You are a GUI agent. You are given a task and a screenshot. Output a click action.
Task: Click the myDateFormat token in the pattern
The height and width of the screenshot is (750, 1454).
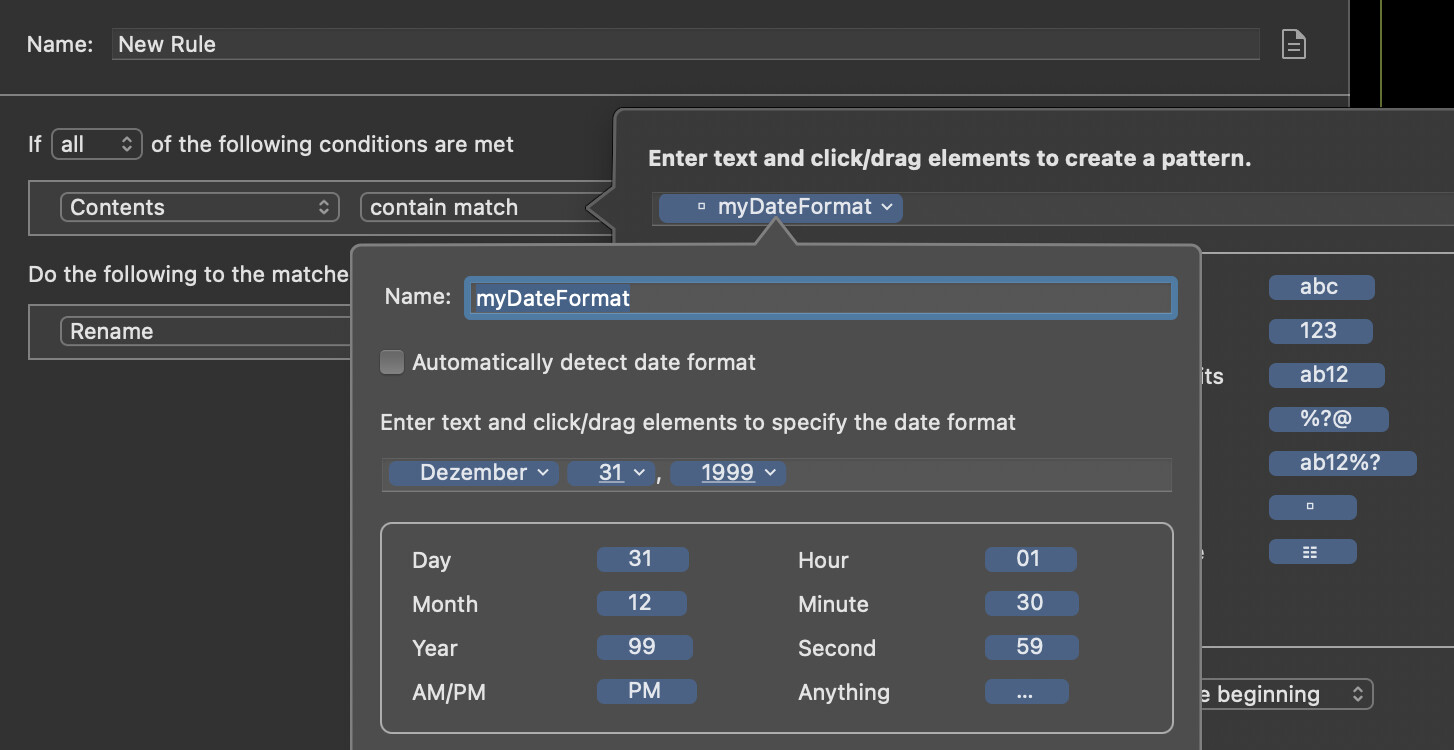(x=779, y=207)
